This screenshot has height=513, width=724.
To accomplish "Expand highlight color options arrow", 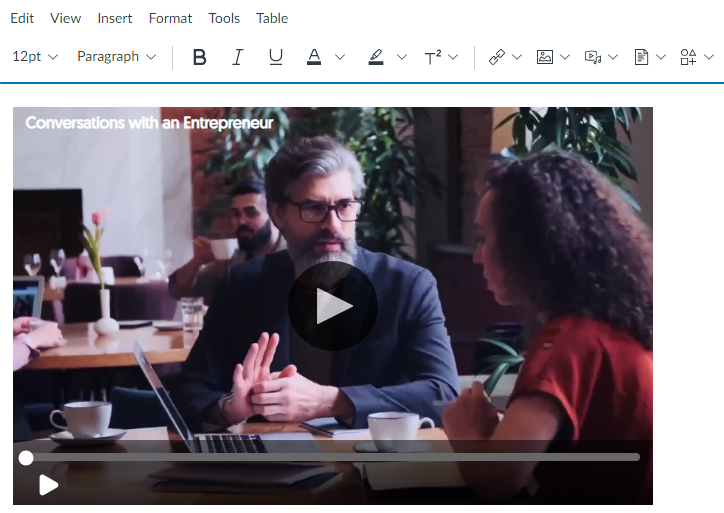I will (402, 57).
